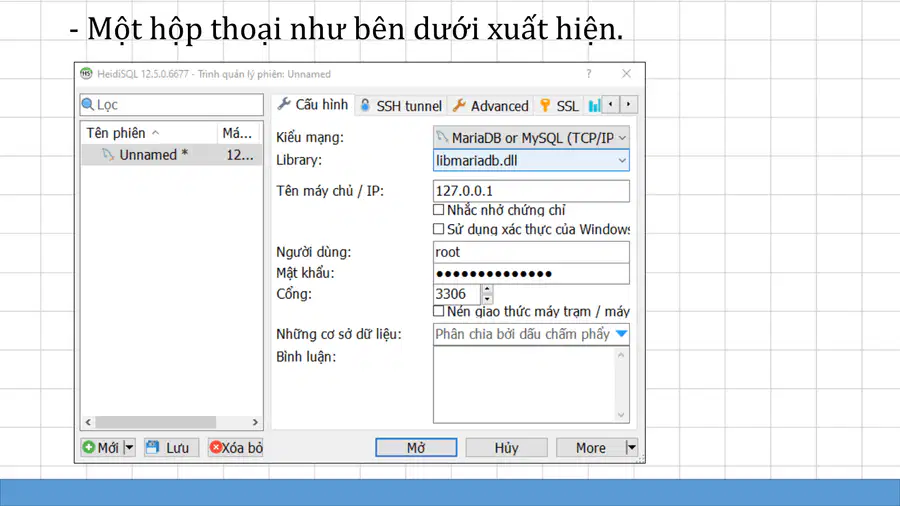The image size is (900, 506).
Task: Open the Kiểu mạng network type dropdown
Action: [x=531, y=138]
